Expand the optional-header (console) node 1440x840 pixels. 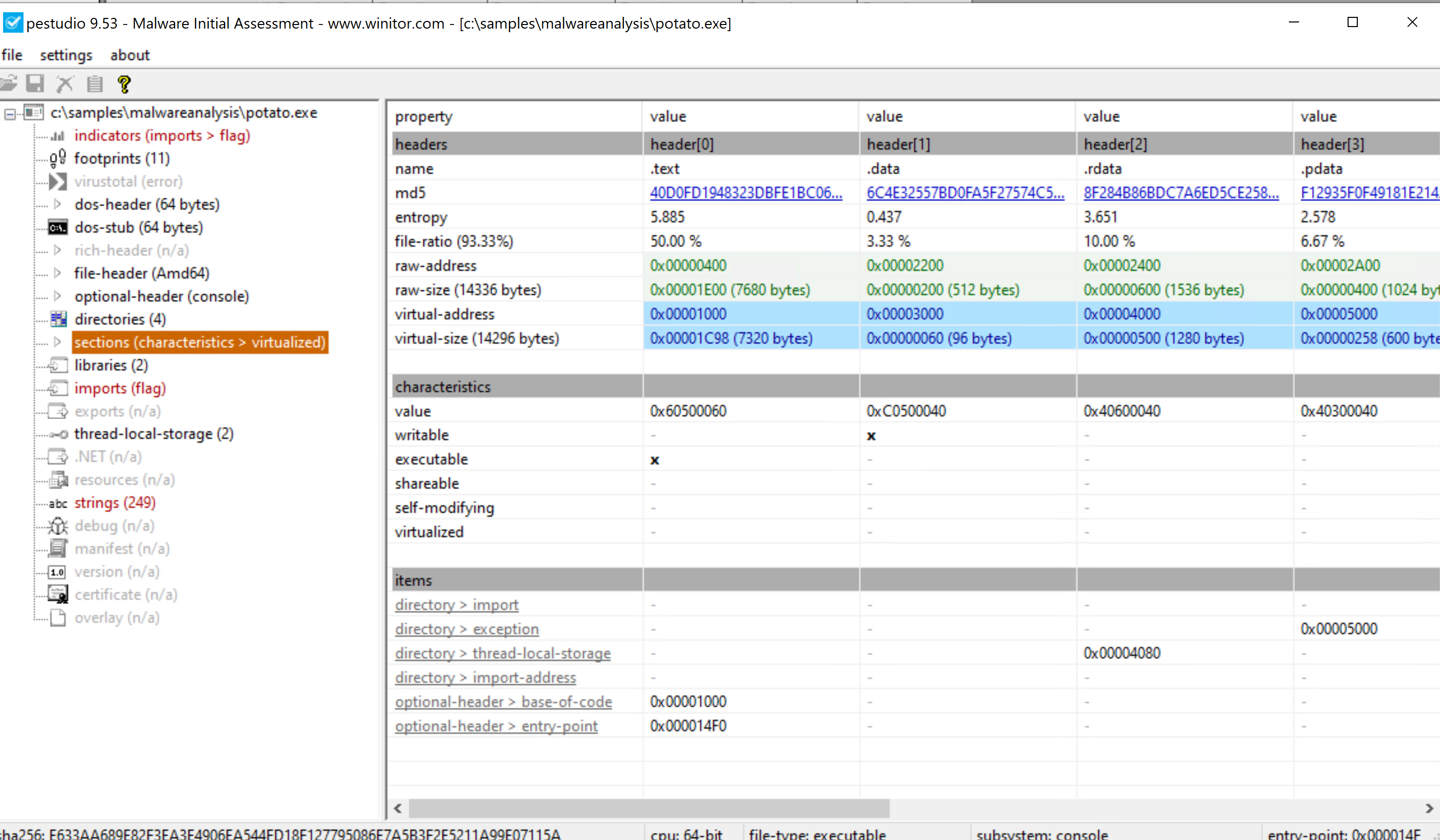[x=58, y=296]
